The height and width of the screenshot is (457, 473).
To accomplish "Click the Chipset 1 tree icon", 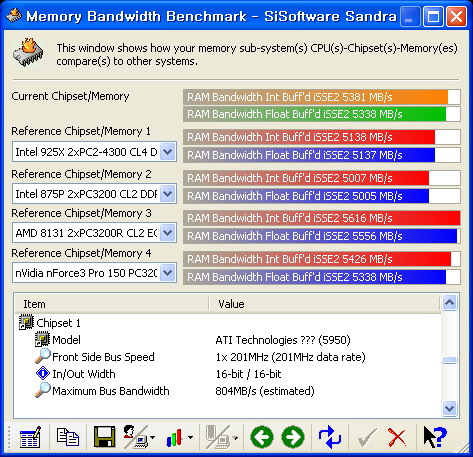I will (26, 322).
